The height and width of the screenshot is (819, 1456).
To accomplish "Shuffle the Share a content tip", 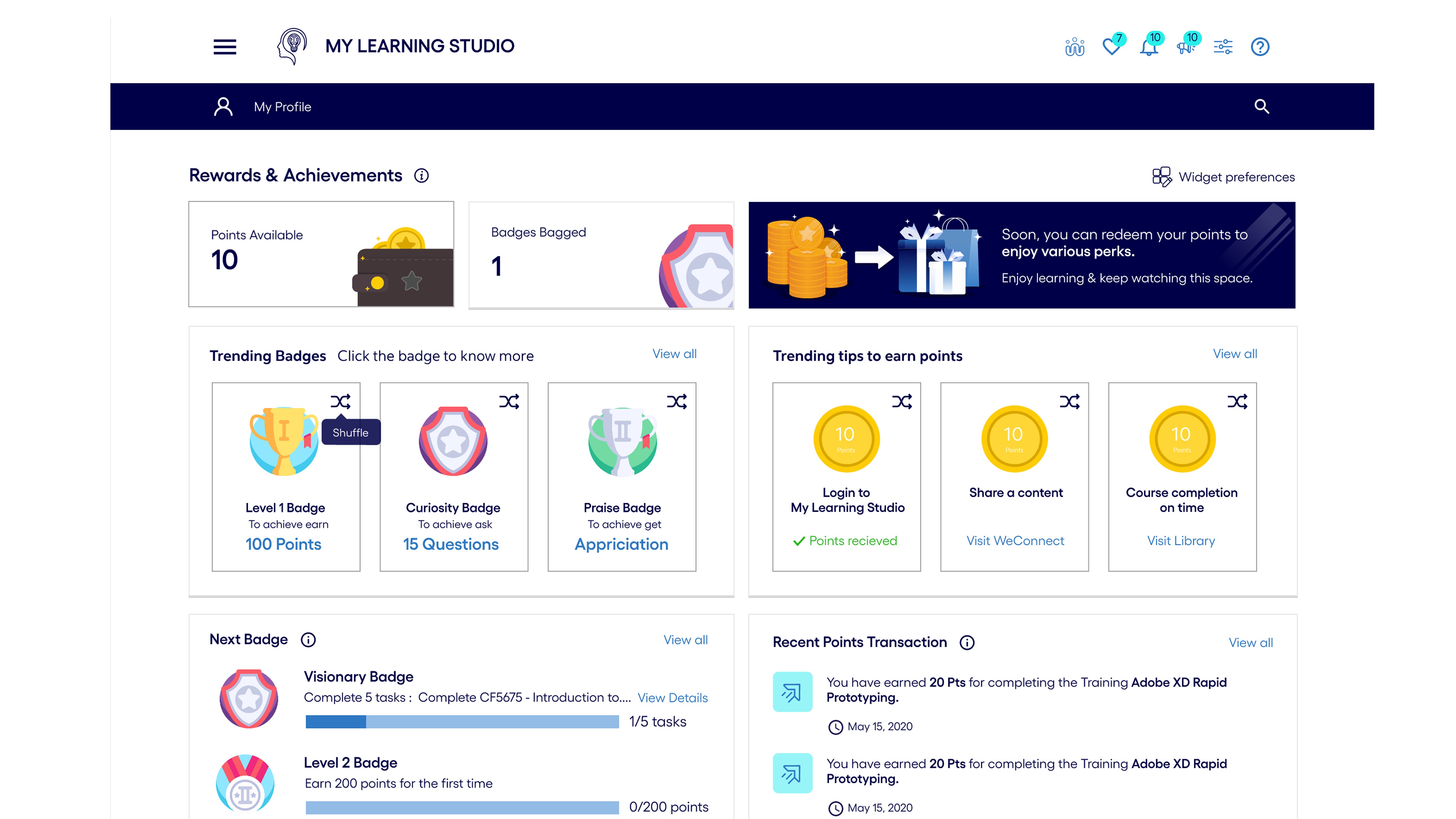I will coord(1070,401).
